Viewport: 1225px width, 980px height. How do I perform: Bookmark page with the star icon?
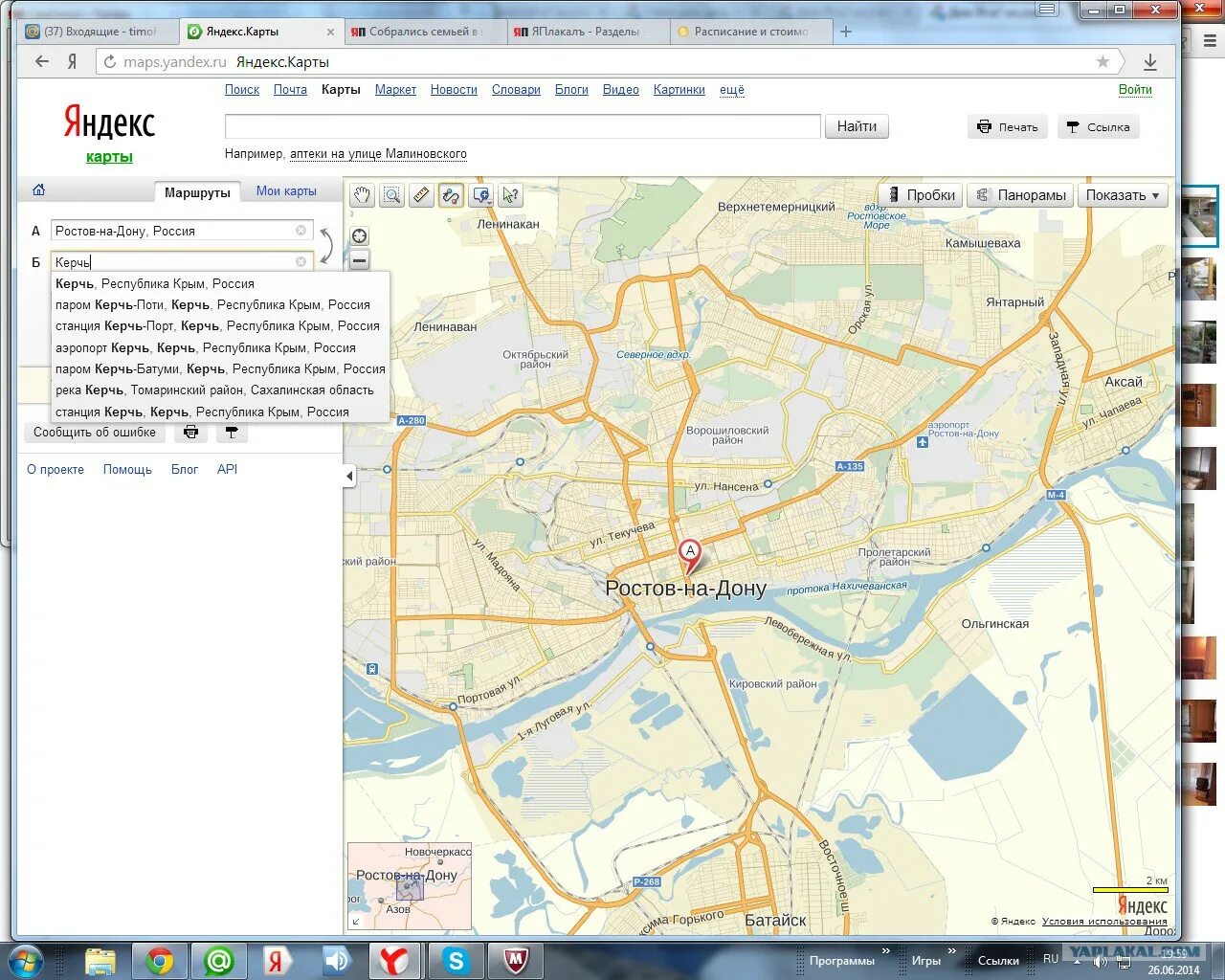pyautogui.click(x=1102, y=61)
